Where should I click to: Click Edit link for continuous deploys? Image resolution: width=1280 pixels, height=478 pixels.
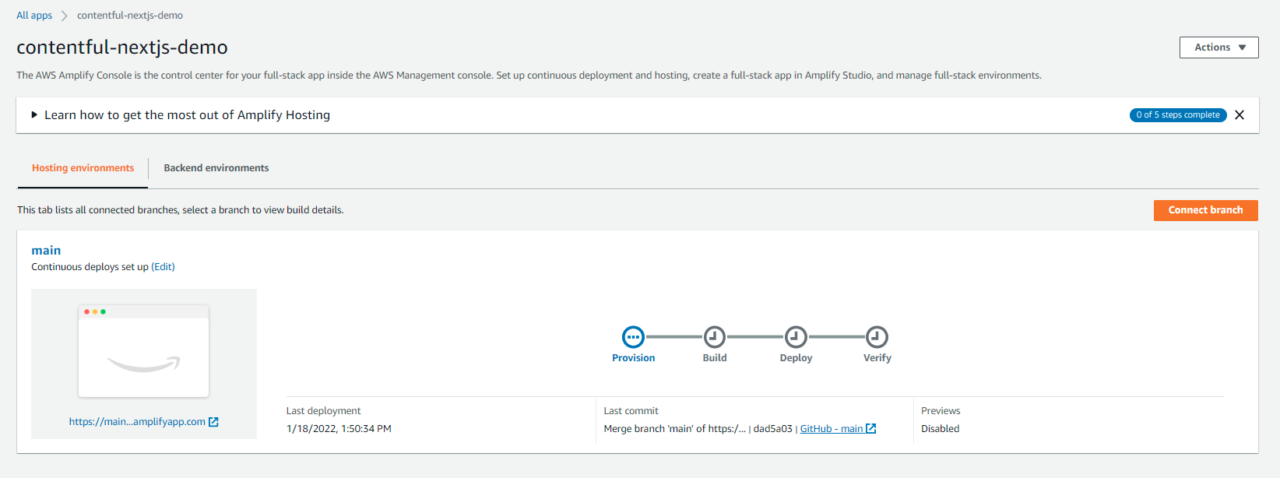[x=163, y=267]
